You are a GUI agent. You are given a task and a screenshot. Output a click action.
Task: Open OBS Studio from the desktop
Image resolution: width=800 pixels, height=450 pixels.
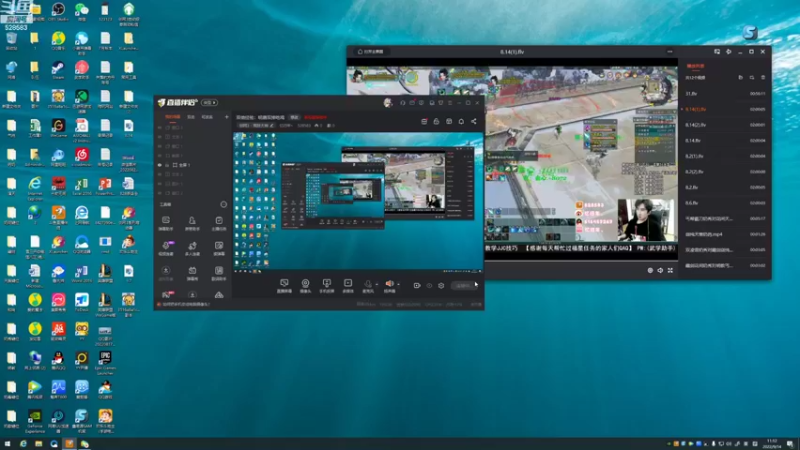coord(58,11)
